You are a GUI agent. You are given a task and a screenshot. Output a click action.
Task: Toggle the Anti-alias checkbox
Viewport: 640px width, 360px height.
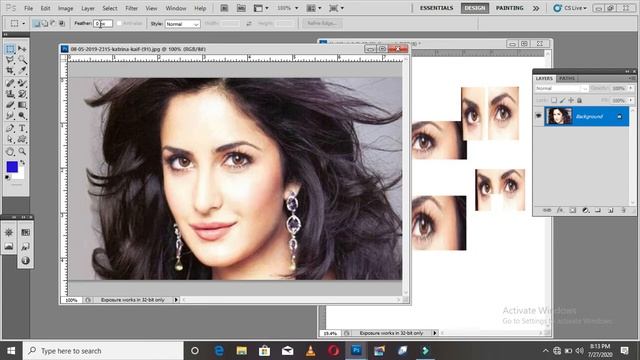click(119, 24)
